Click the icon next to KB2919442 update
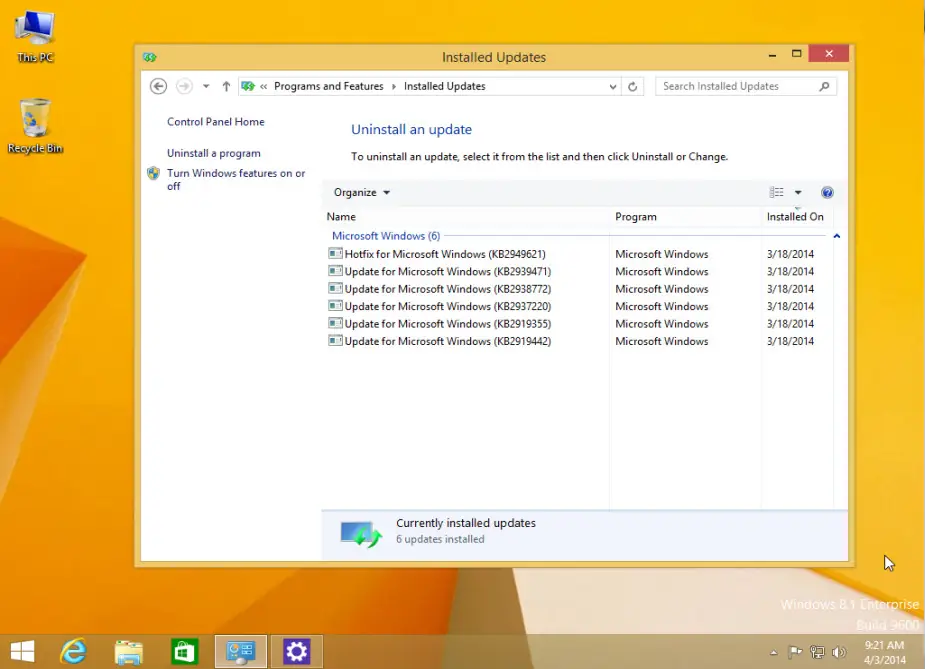Viewport: 925px width, 669px height. (335, 340)
